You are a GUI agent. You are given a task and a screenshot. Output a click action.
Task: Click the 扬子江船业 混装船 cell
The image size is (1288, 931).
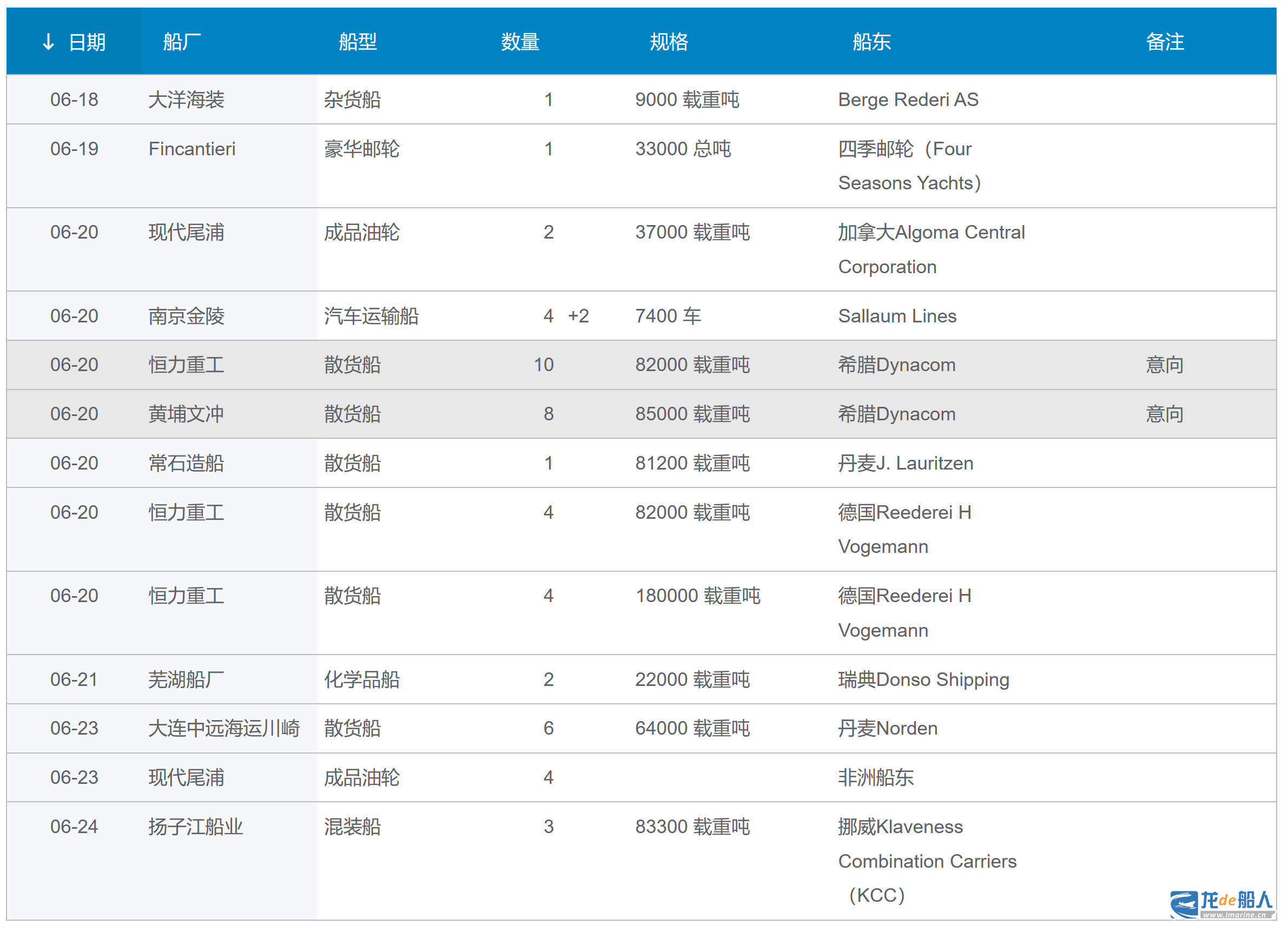pyautogui.click(x=352, y=827)
